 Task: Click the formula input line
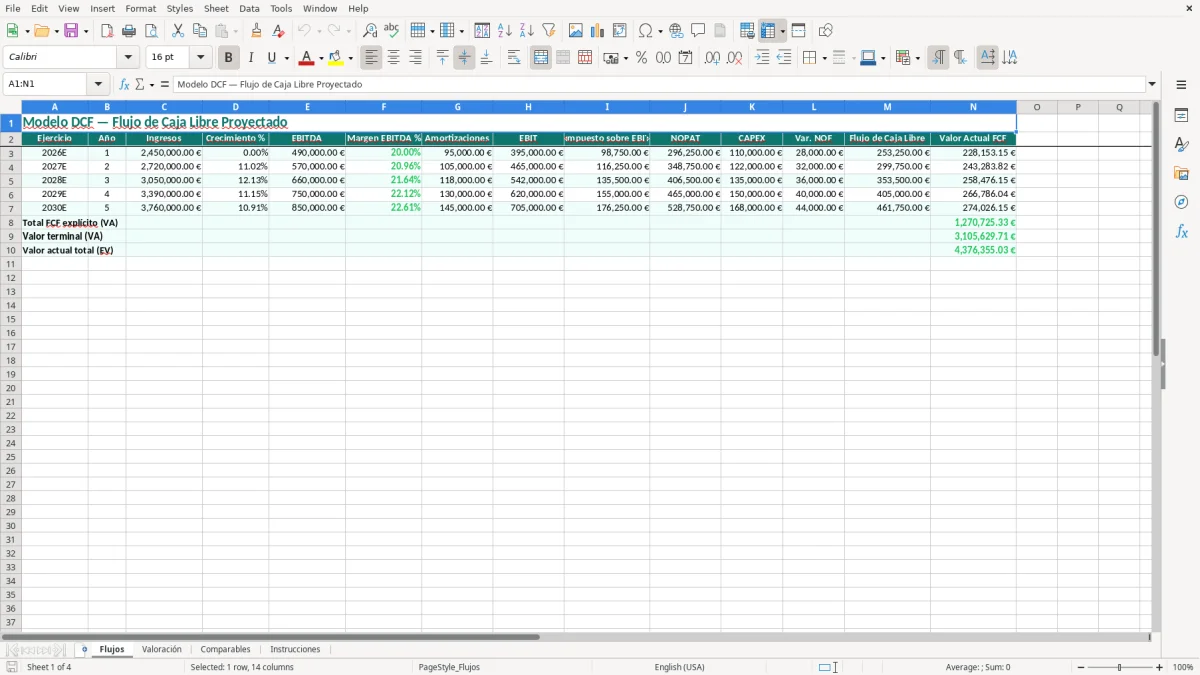pyautogui.click(x=660, y=84)
